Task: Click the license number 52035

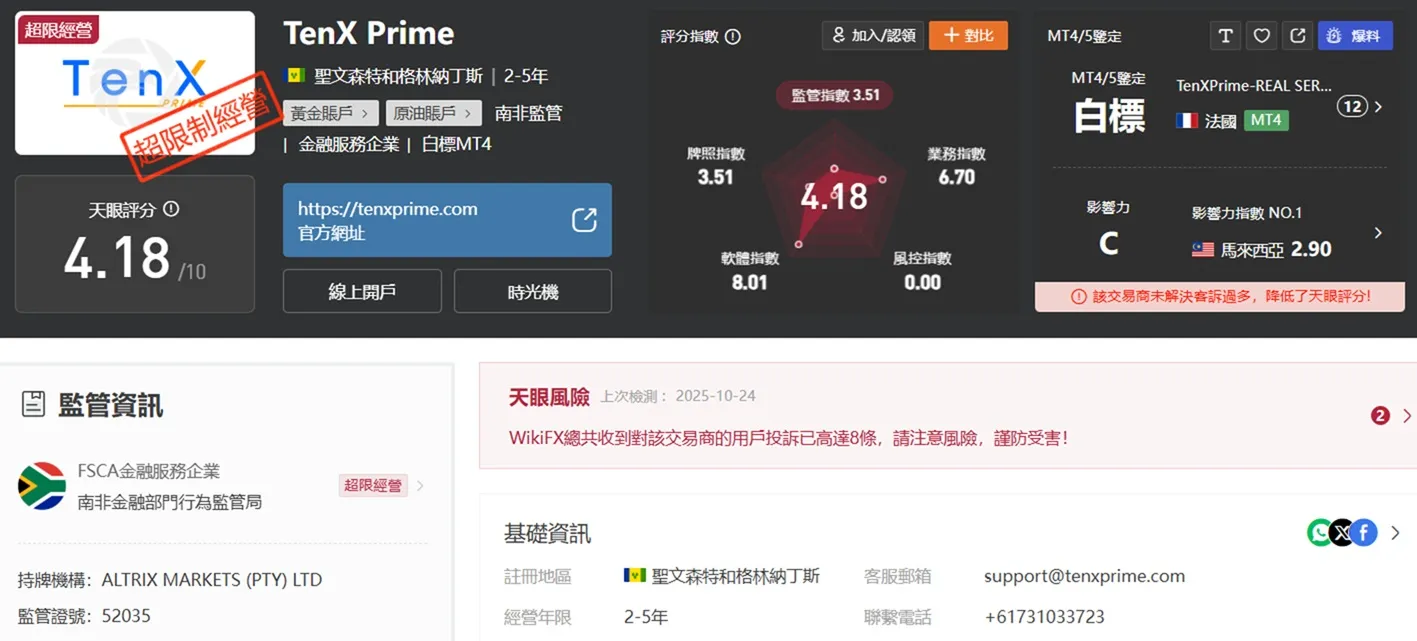Action: click(126, 616)
